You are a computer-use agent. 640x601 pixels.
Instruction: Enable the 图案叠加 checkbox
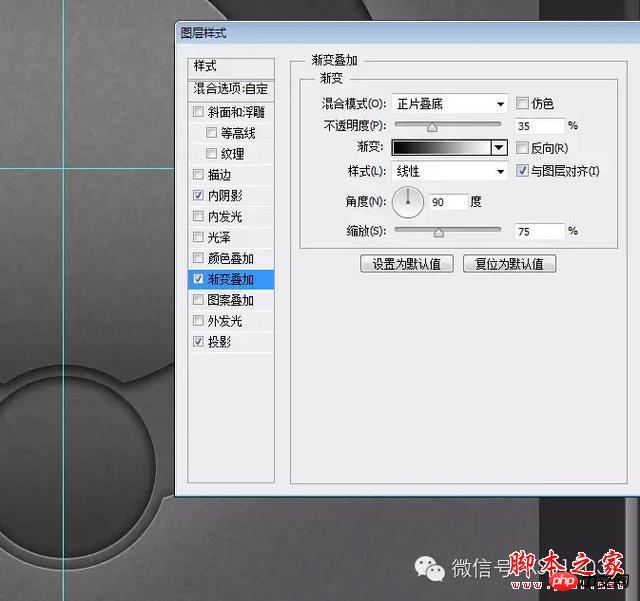(198, 300)
